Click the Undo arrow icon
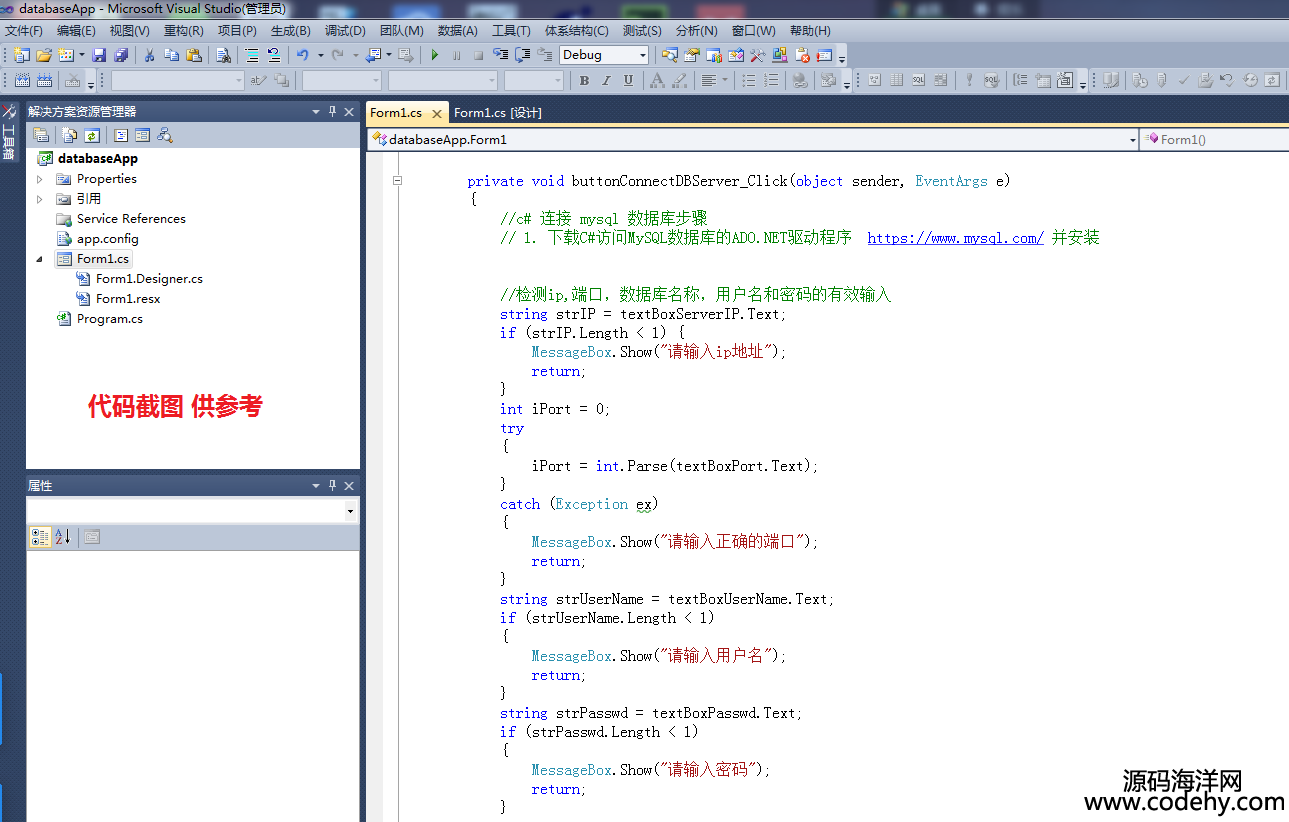 (302, 55)
